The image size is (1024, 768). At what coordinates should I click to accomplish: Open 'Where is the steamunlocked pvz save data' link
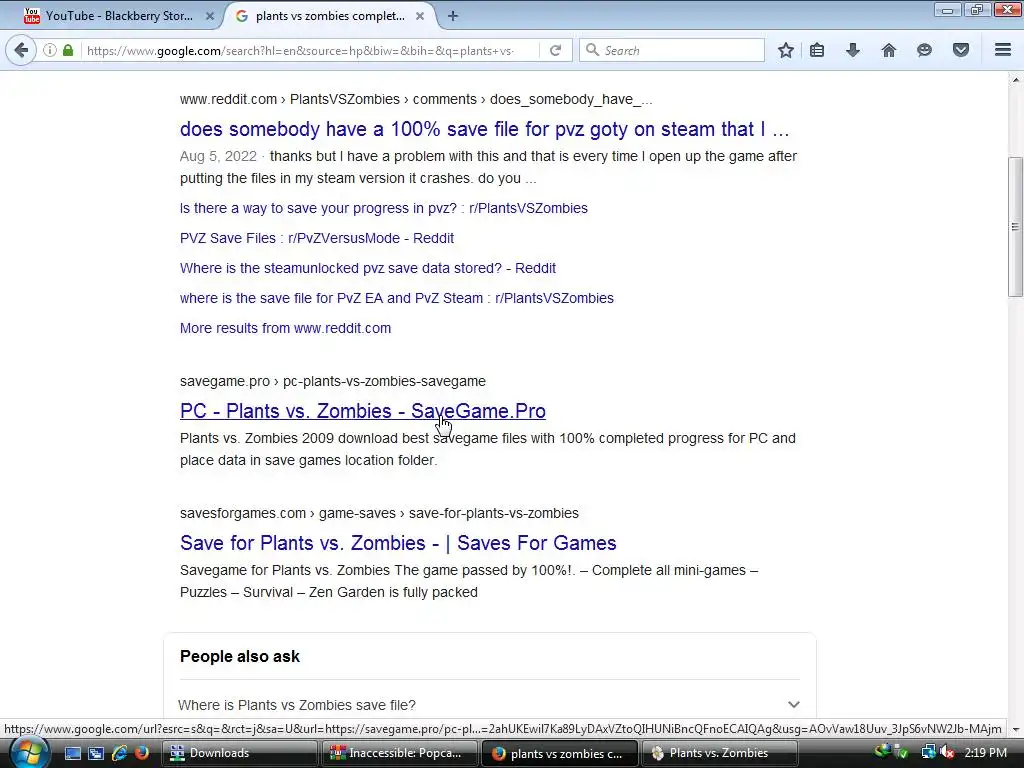pyautogui.click(x=368, y=268)
